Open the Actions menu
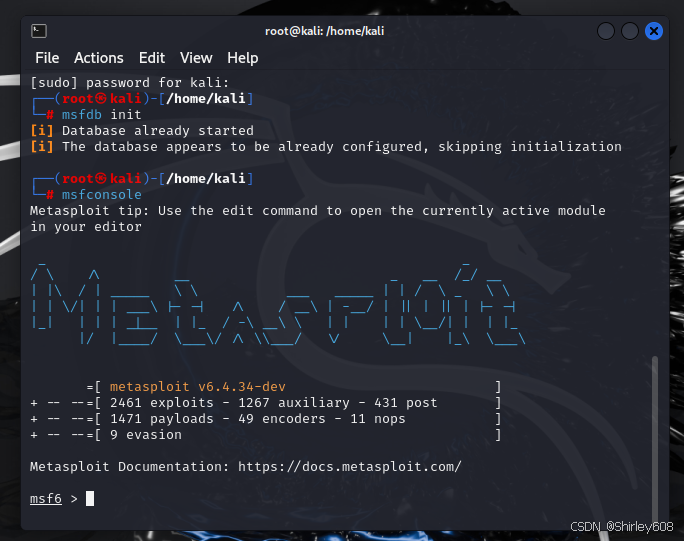This screenshot has width=684, height=541. tap(99, 58)
